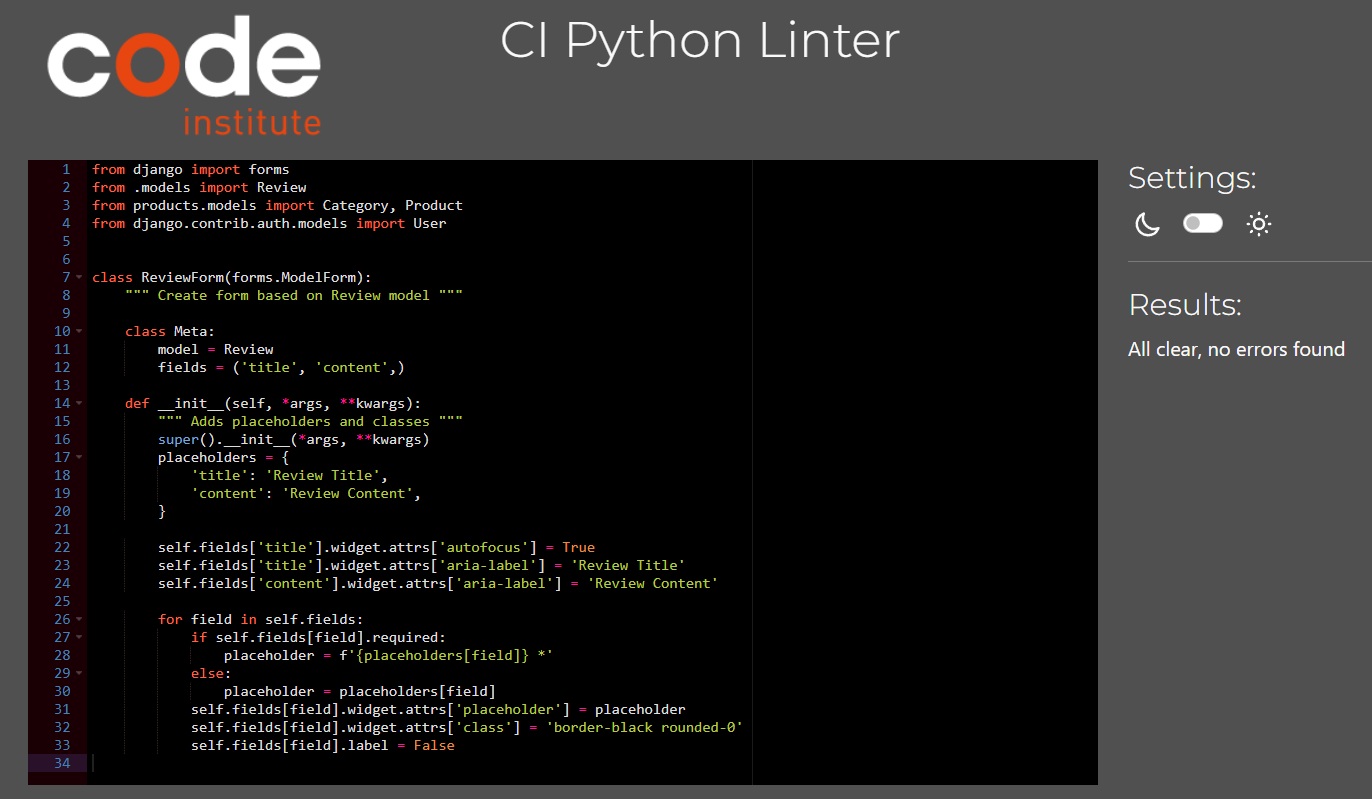Screen dimensions: 1372x799
Task: Click the 'label = False' line
Action: (322, 745)
